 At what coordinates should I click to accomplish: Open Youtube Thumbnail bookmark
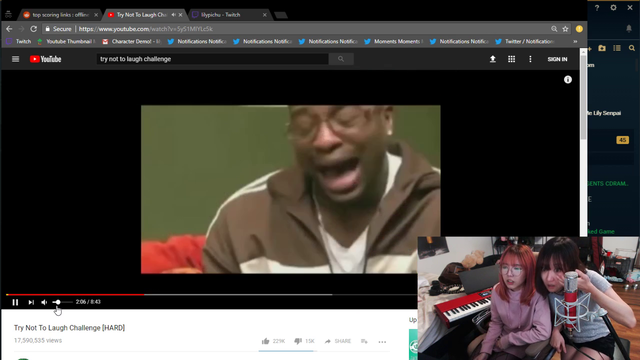[x=66, y=41]
